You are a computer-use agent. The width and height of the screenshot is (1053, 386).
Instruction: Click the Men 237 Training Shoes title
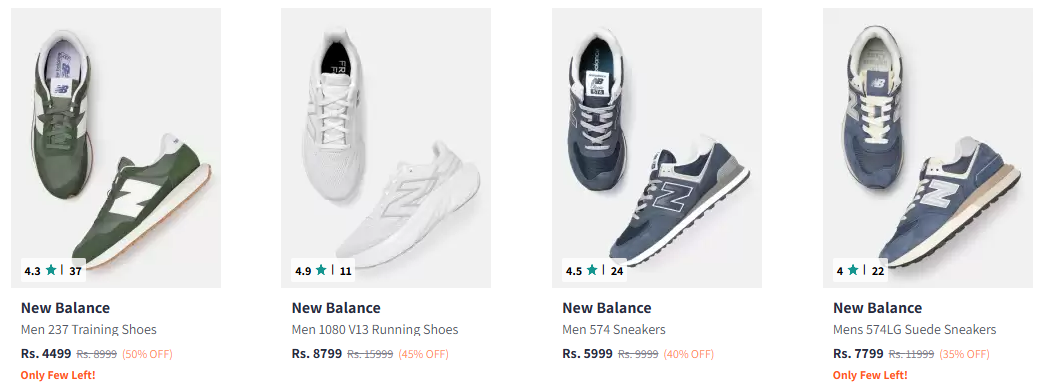click(x=89, y=330)
